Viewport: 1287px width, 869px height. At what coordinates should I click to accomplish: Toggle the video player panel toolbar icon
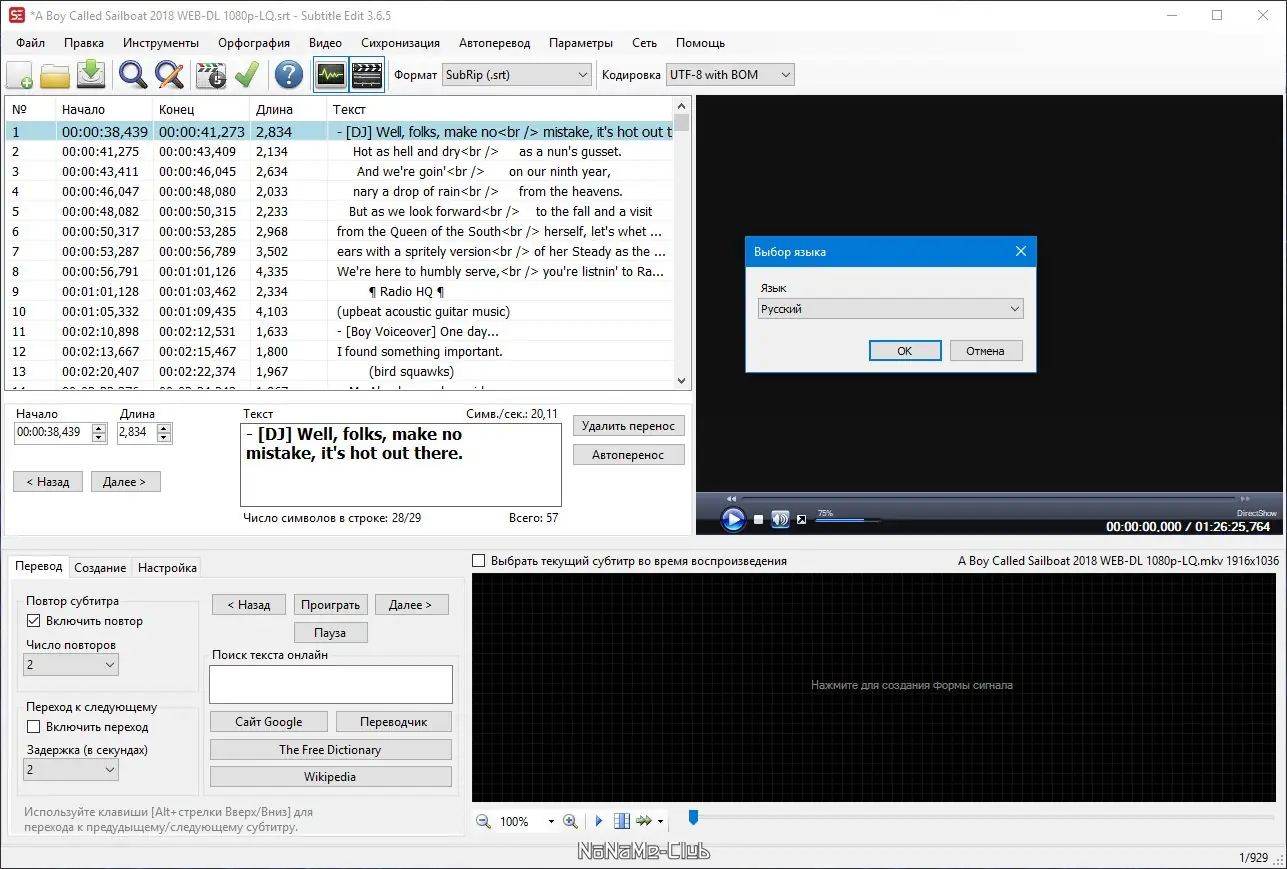coord(368,75)
